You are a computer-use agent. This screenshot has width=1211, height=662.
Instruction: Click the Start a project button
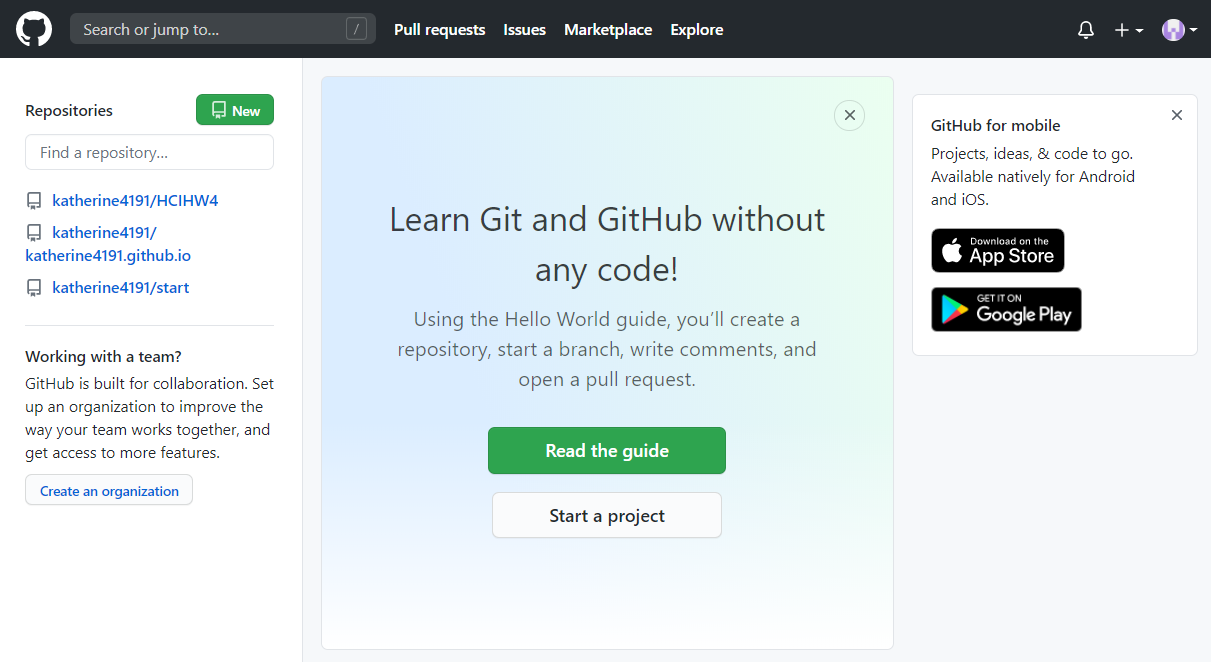[x=607, y=515]
